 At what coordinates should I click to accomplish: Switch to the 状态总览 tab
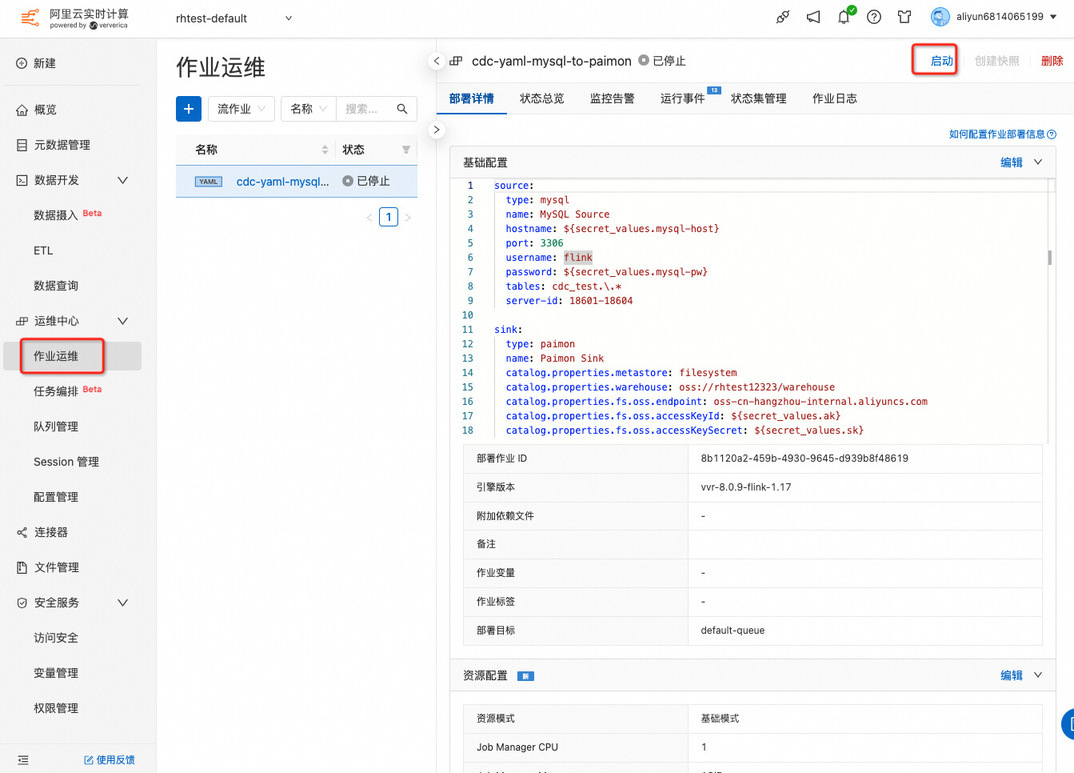tap(542, 98)
